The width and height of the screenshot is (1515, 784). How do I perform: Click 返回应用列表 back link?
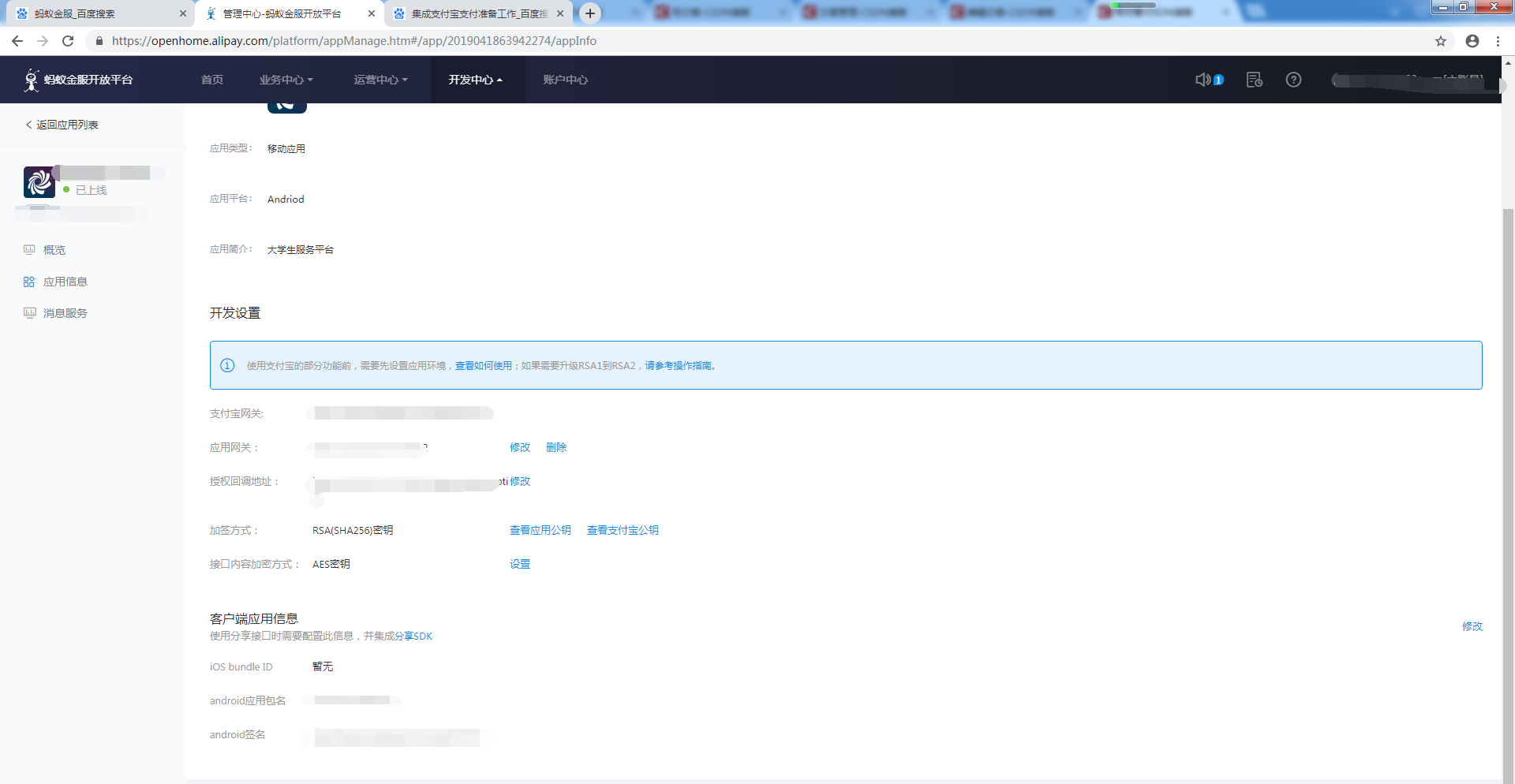click(x=62, y=125)
